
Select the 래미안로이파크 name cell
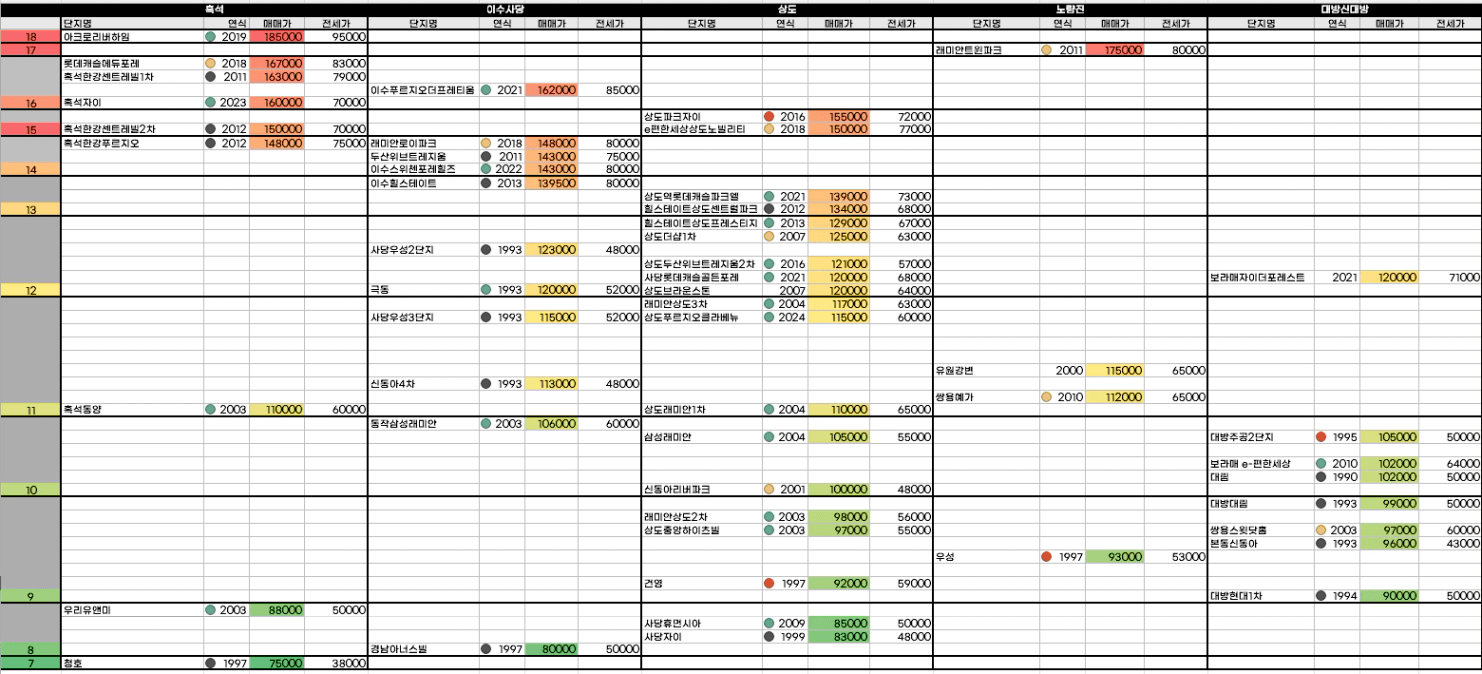(424, 143)
